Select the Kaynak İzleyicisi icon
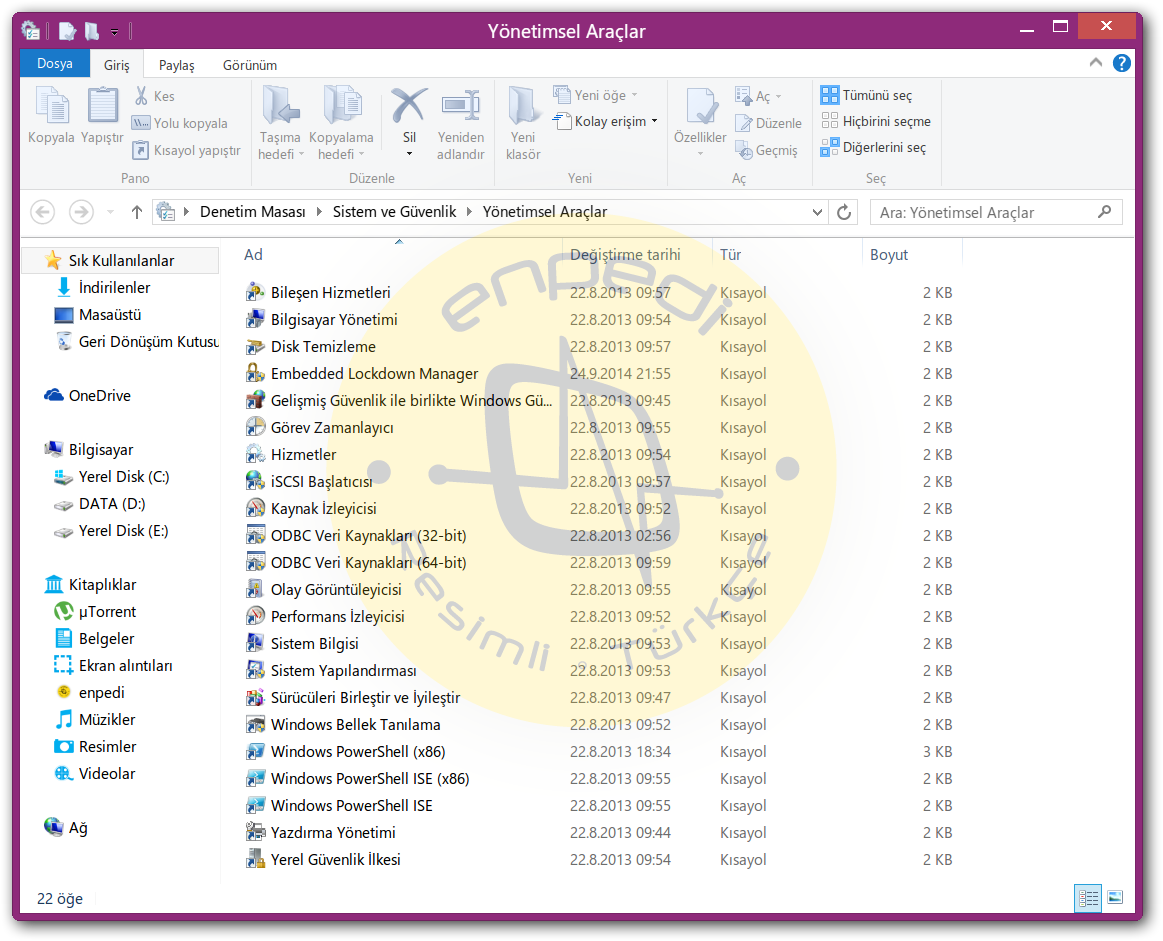The height and width of the screenshot is (941, 1163). pyautogui.click(x=255, y=508)
